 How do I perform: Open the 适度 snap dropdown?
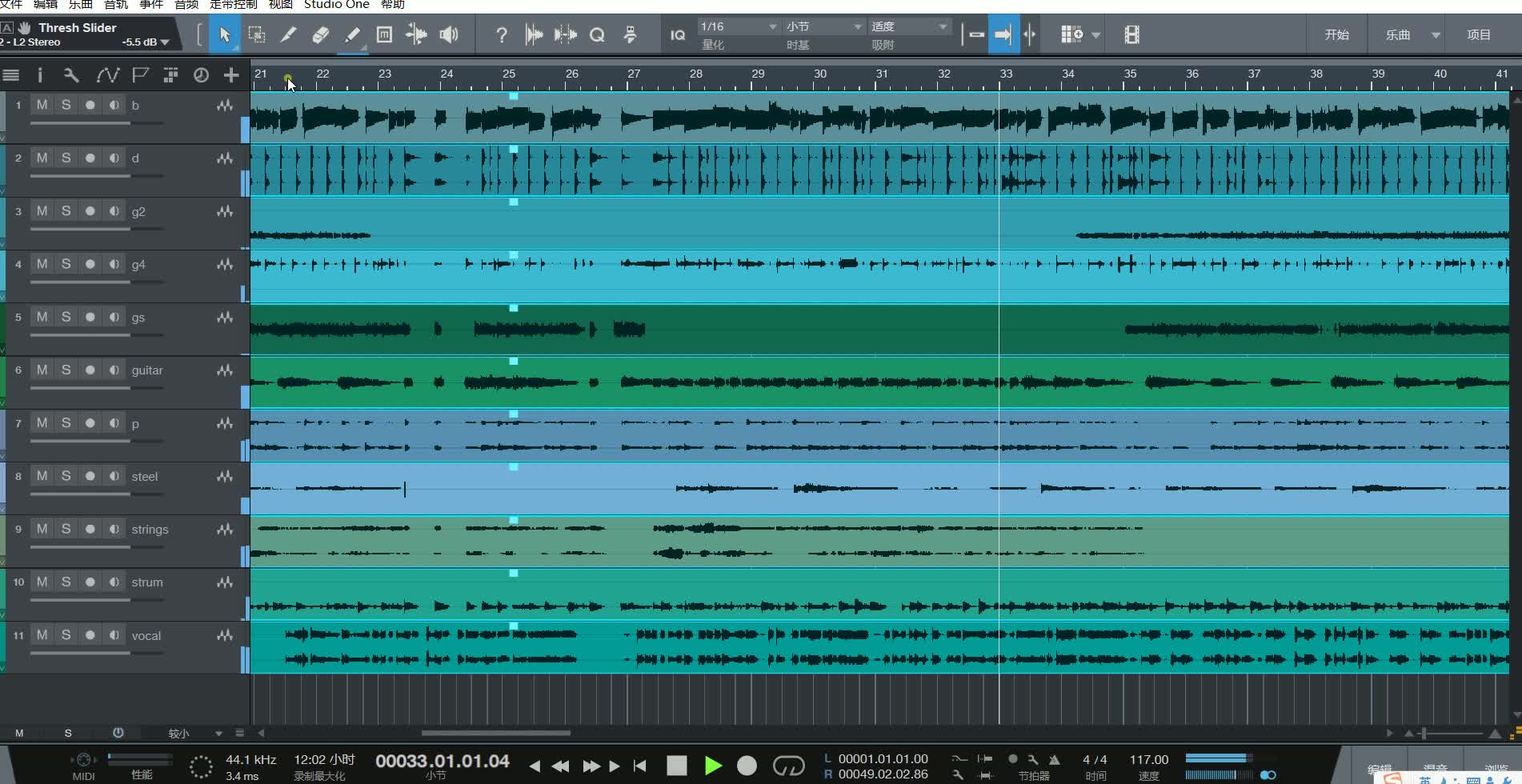click(910, 26)
